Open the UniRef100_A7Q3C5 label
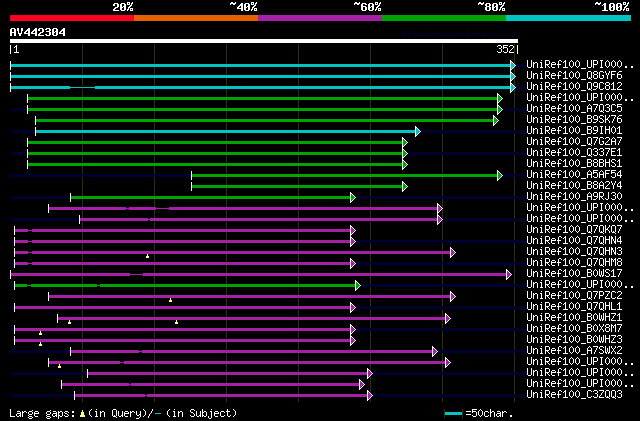640x421 pixels. (574, 109)
